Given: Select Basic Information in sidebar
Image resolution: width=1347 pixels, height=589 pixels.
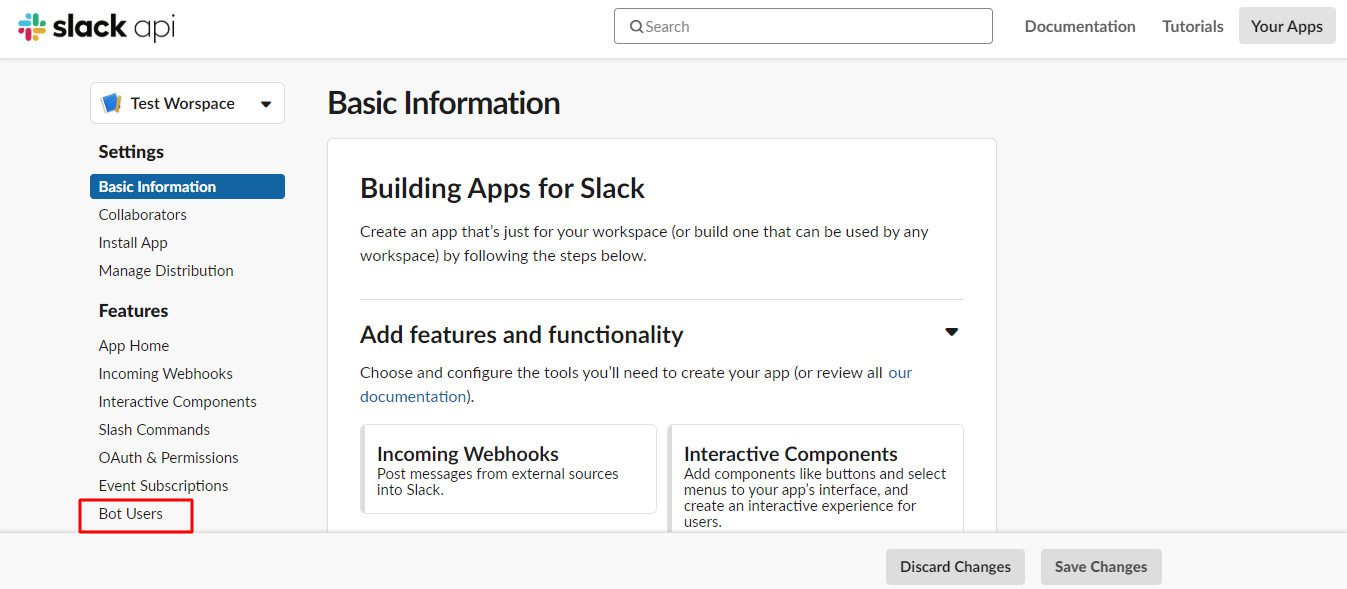Looking at the screenshot, I should (x=157, y=187).
